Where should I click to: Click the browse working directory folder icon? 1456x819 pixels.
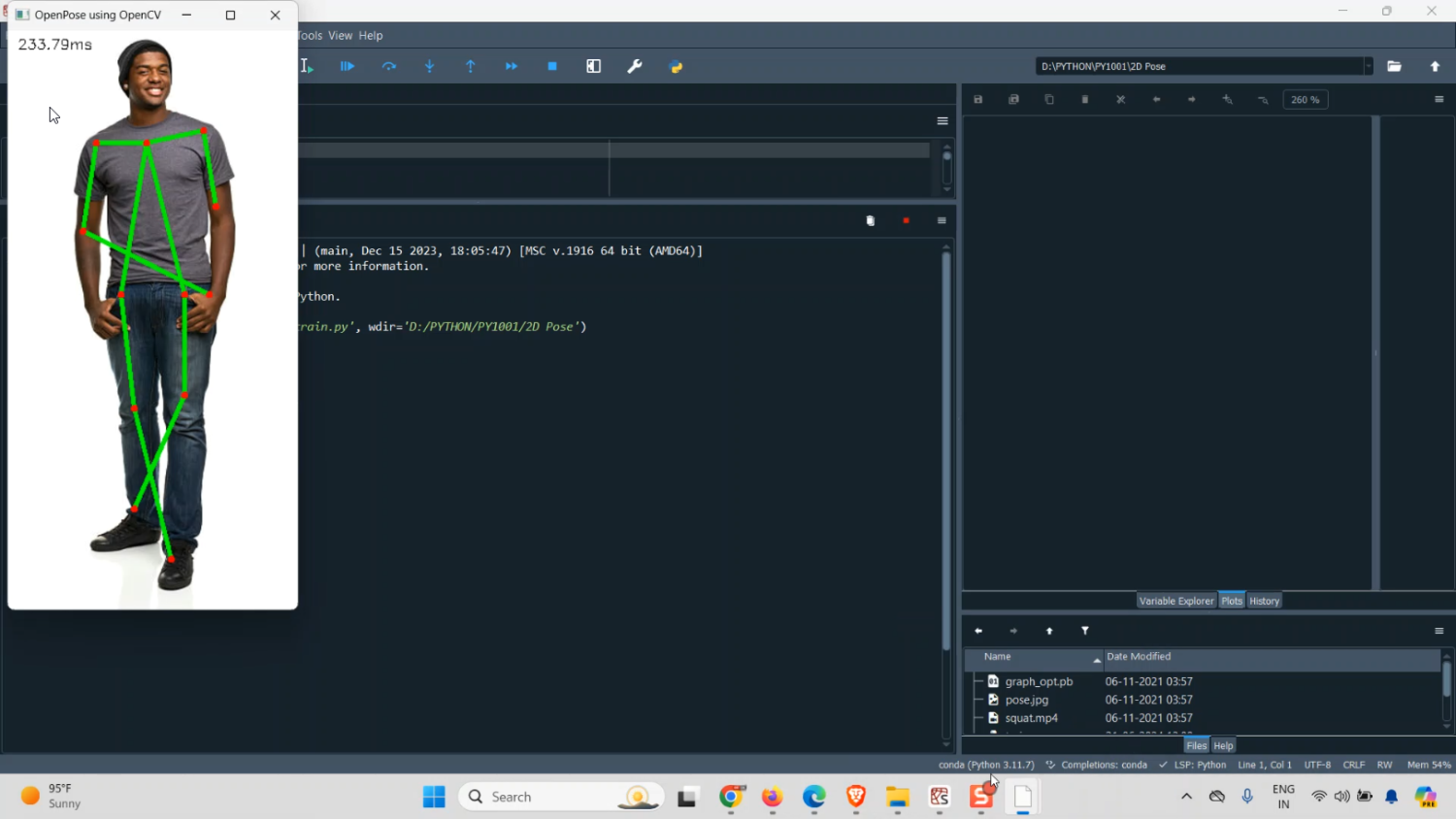1394,66
